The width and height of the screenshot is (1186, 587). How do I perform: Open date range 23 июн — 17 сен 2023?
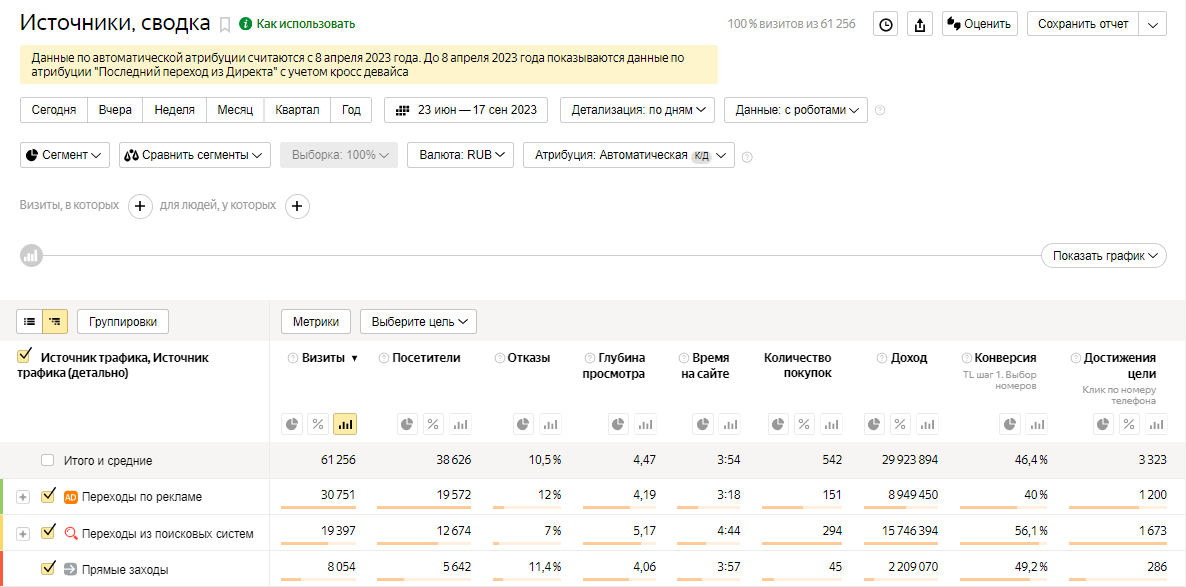466,110
